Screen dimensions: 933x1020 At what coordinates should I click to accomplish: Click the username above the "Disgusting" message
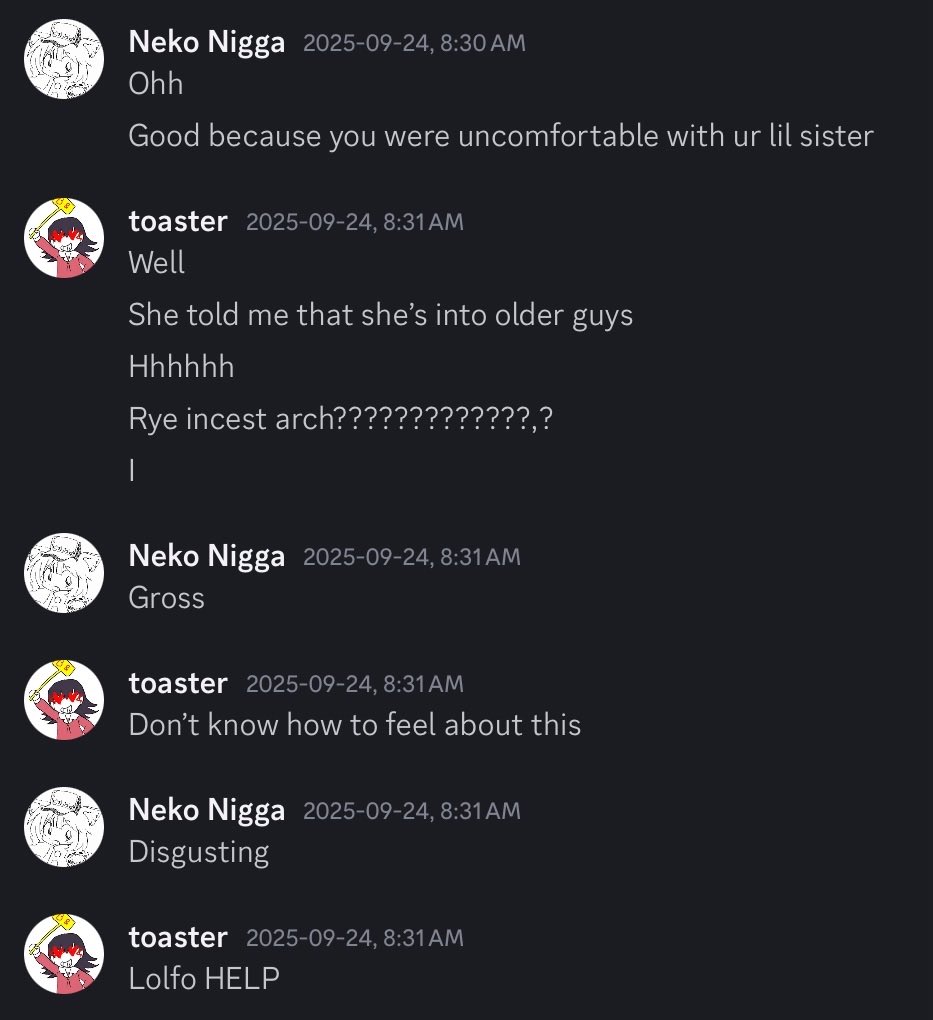(x=206, y=810)
